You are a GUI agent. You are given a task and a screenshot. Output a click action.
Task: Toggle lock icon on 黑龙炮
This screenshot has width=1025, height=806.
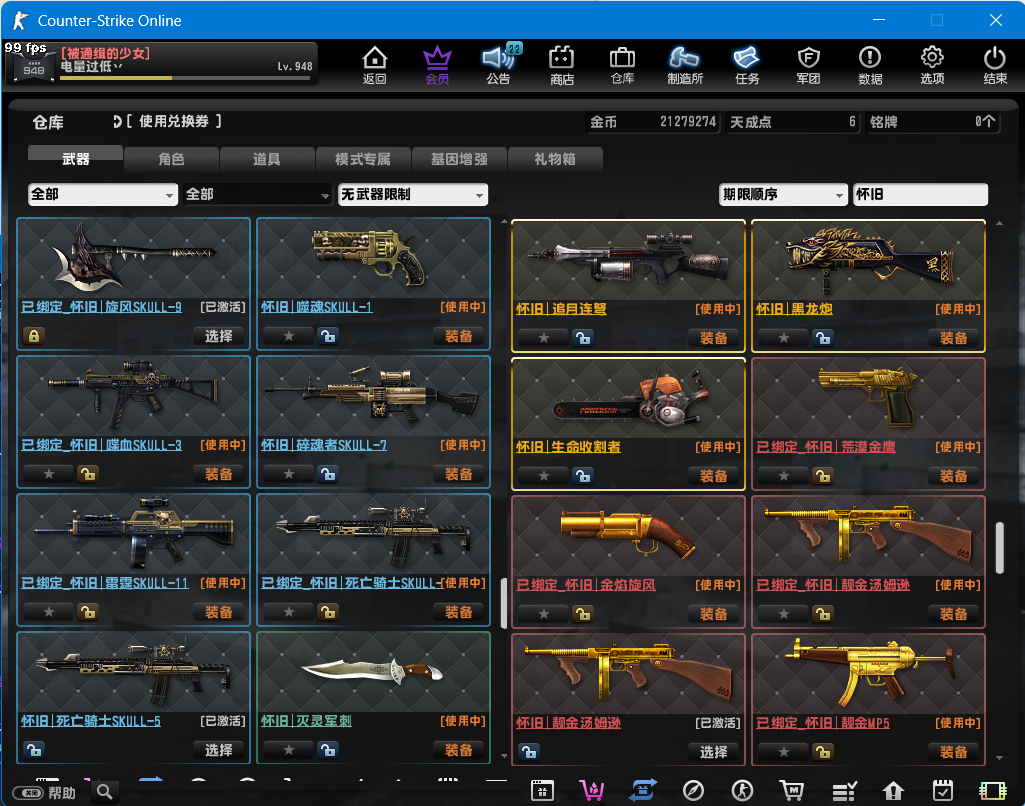[x=823, y=338]
